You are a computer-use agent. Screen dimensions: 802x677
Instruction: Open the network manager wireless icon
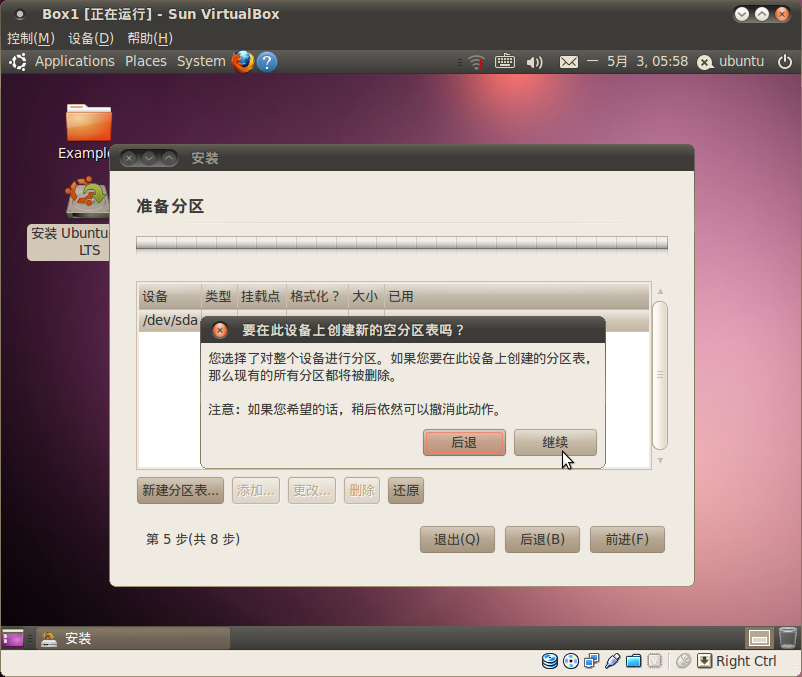point(477,62)
